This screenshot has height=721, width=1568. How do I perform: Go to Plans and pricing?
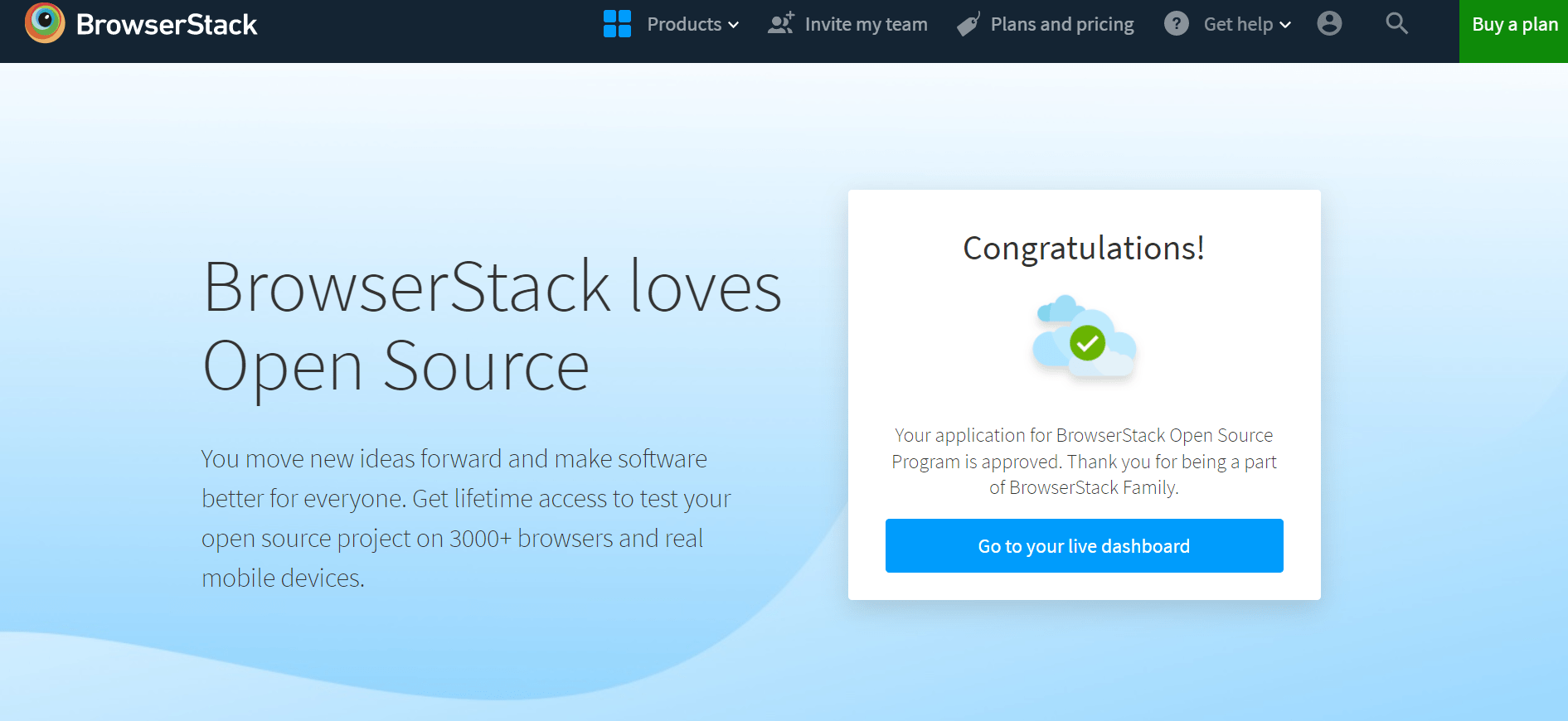1062,25
